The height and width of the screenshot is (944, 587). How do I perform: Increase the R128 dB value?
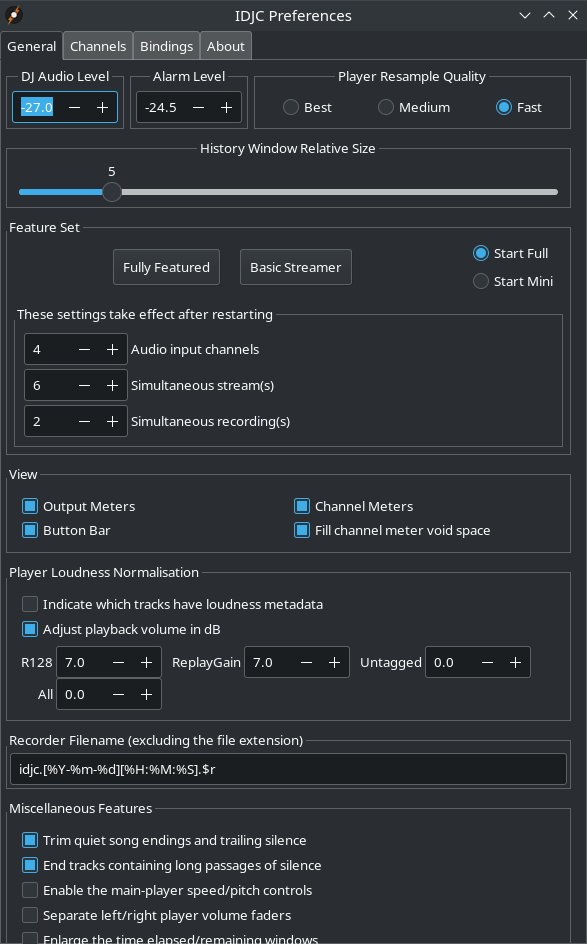(146, 662)
